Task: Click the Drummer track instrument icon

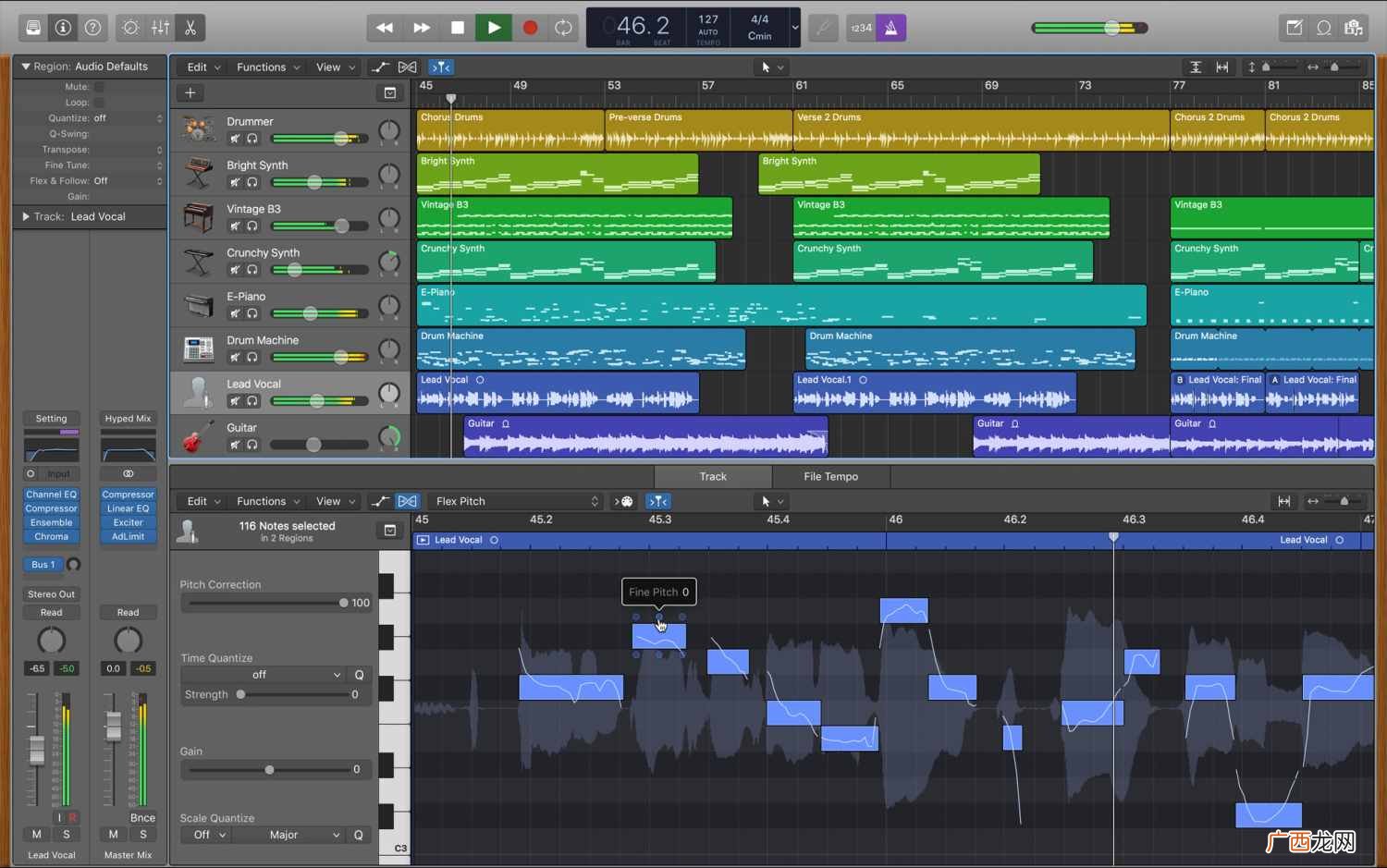Action: [x=198, y=129]
